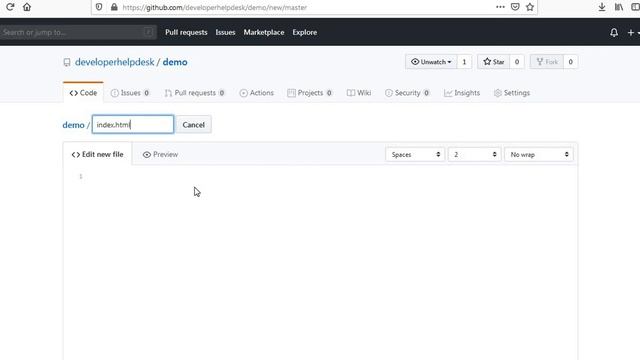View stargazers count next to Star
This screenshot has height=360, width=640.
point(517,62)
